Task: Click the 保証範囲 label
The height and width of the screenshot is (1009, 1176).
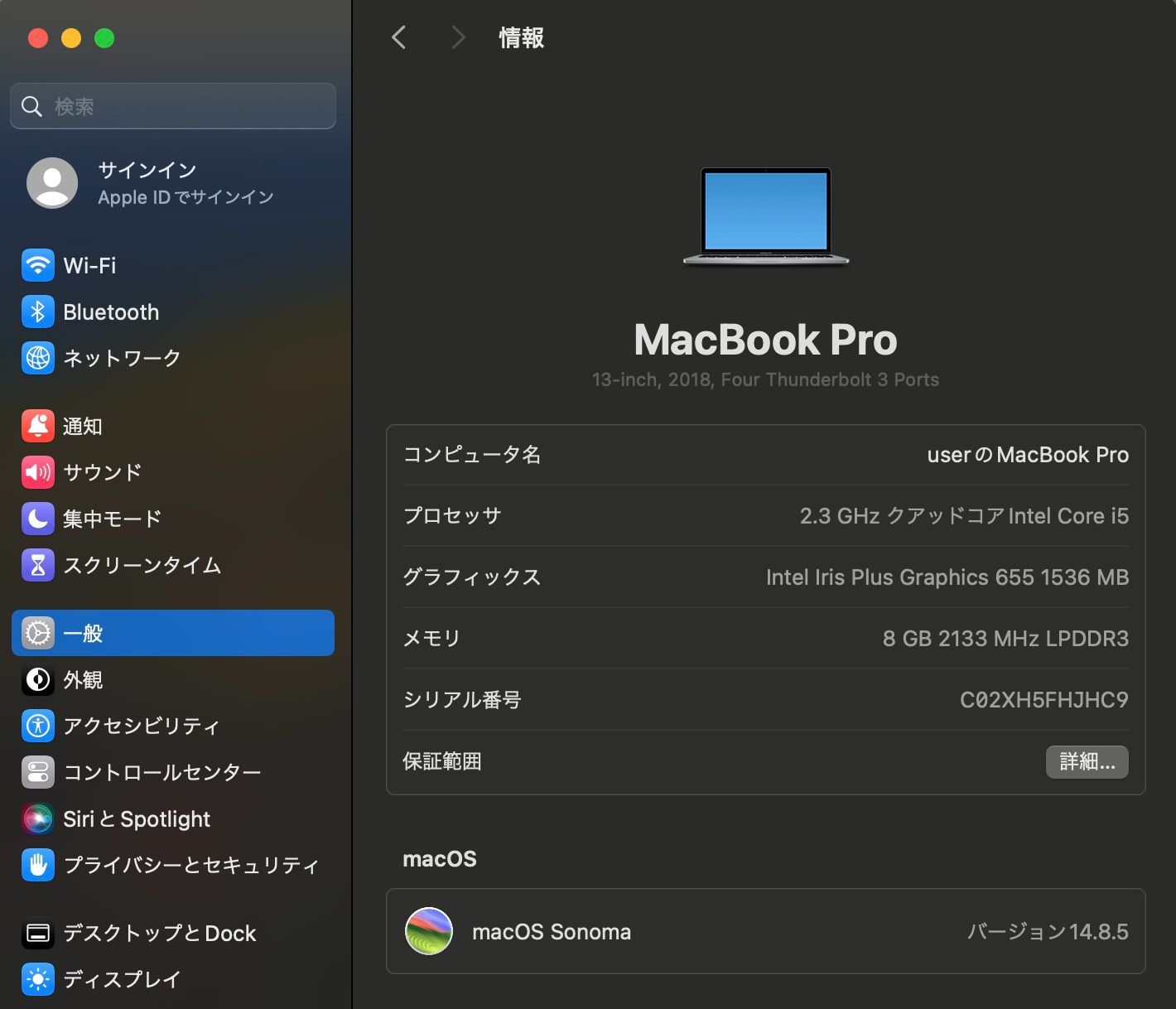Action: (x=442, y=761)
